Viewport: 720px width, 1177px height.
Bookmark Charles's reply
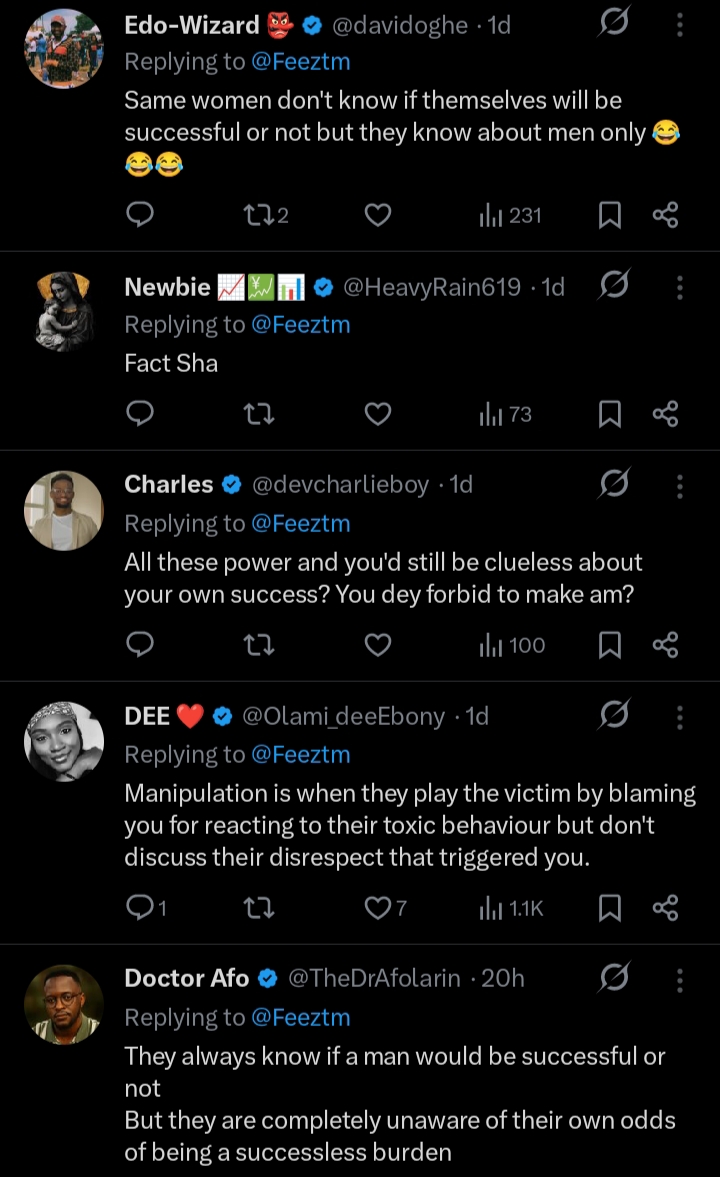[609, 646]
